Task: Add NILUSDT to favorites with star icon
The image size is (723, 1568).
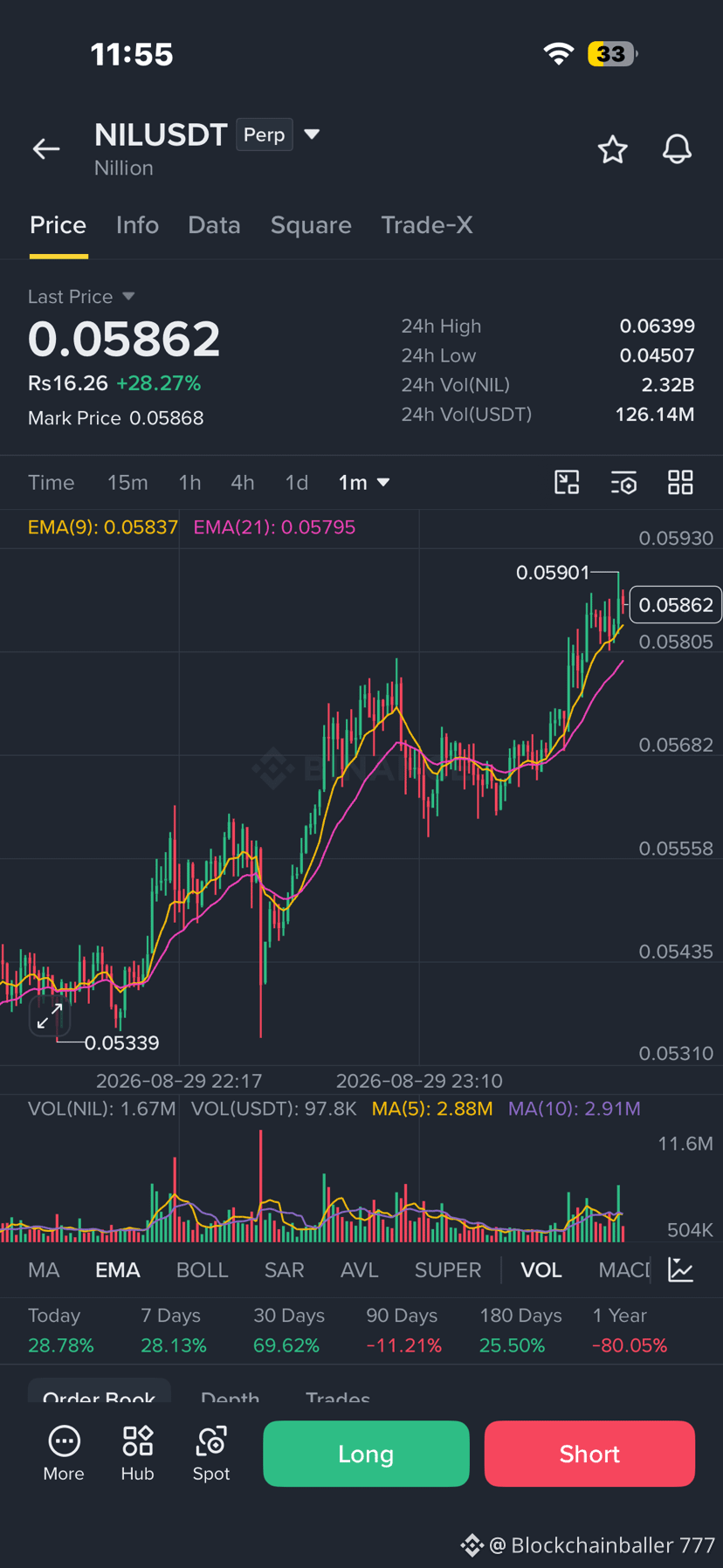Action: pyautogui.click(x=612, y=149)
